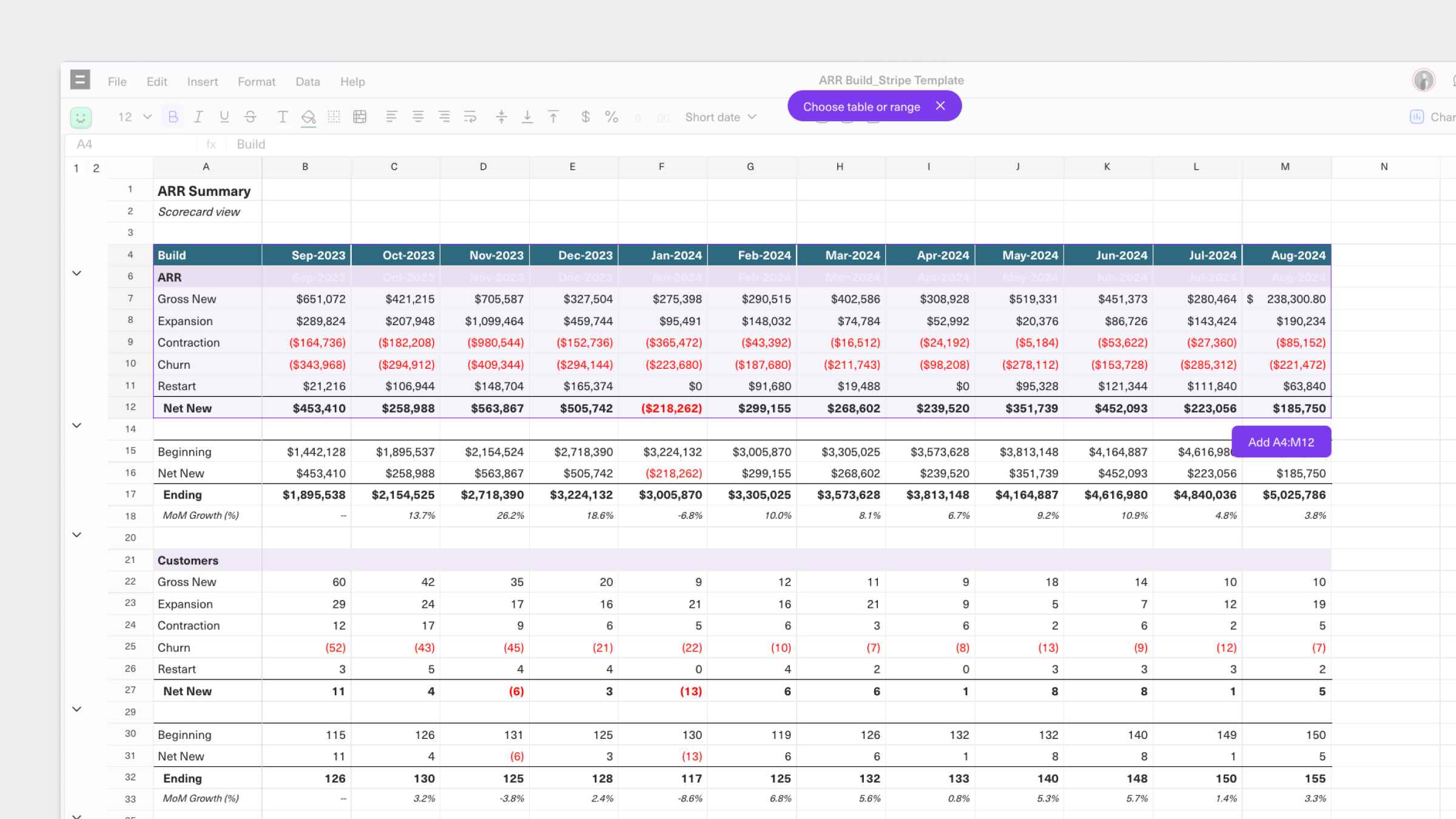Image resolution: width=1456 pixels, height=819 pixels.
Task: Toggle bold formatting
Action: [x=173, y=116]
